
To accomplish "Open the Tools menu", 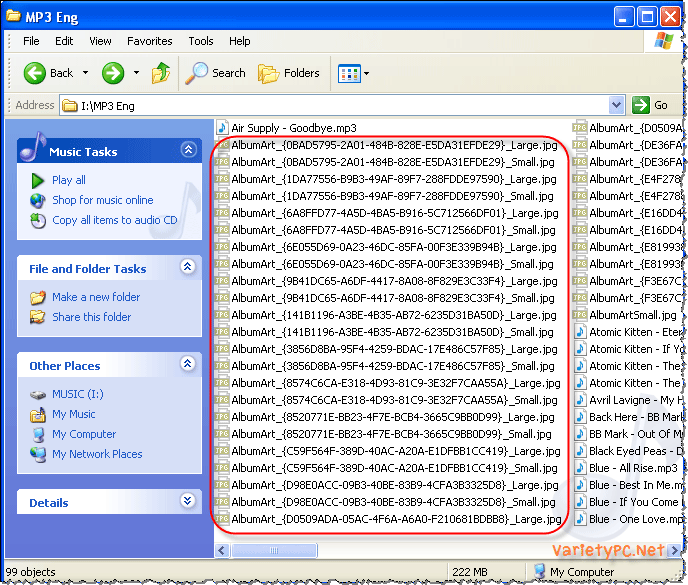I will (x=201, y=41).
